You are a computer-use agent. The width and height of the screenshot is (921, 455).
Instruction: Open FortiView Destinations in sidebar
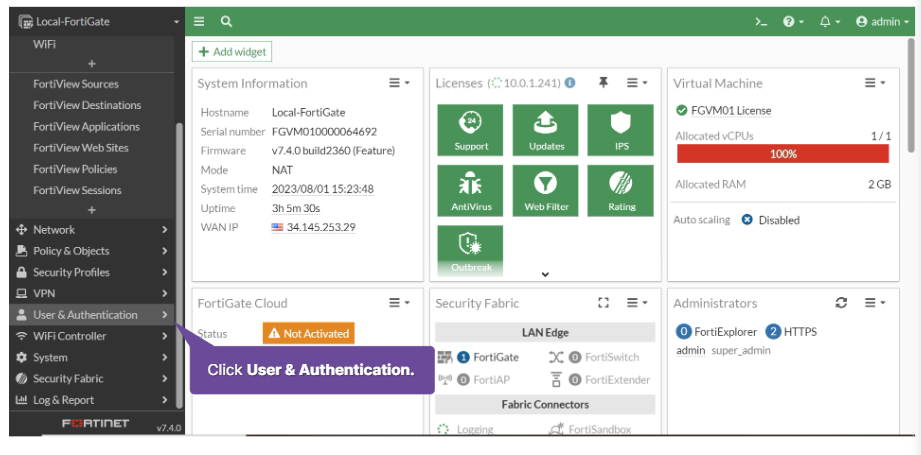87,105
